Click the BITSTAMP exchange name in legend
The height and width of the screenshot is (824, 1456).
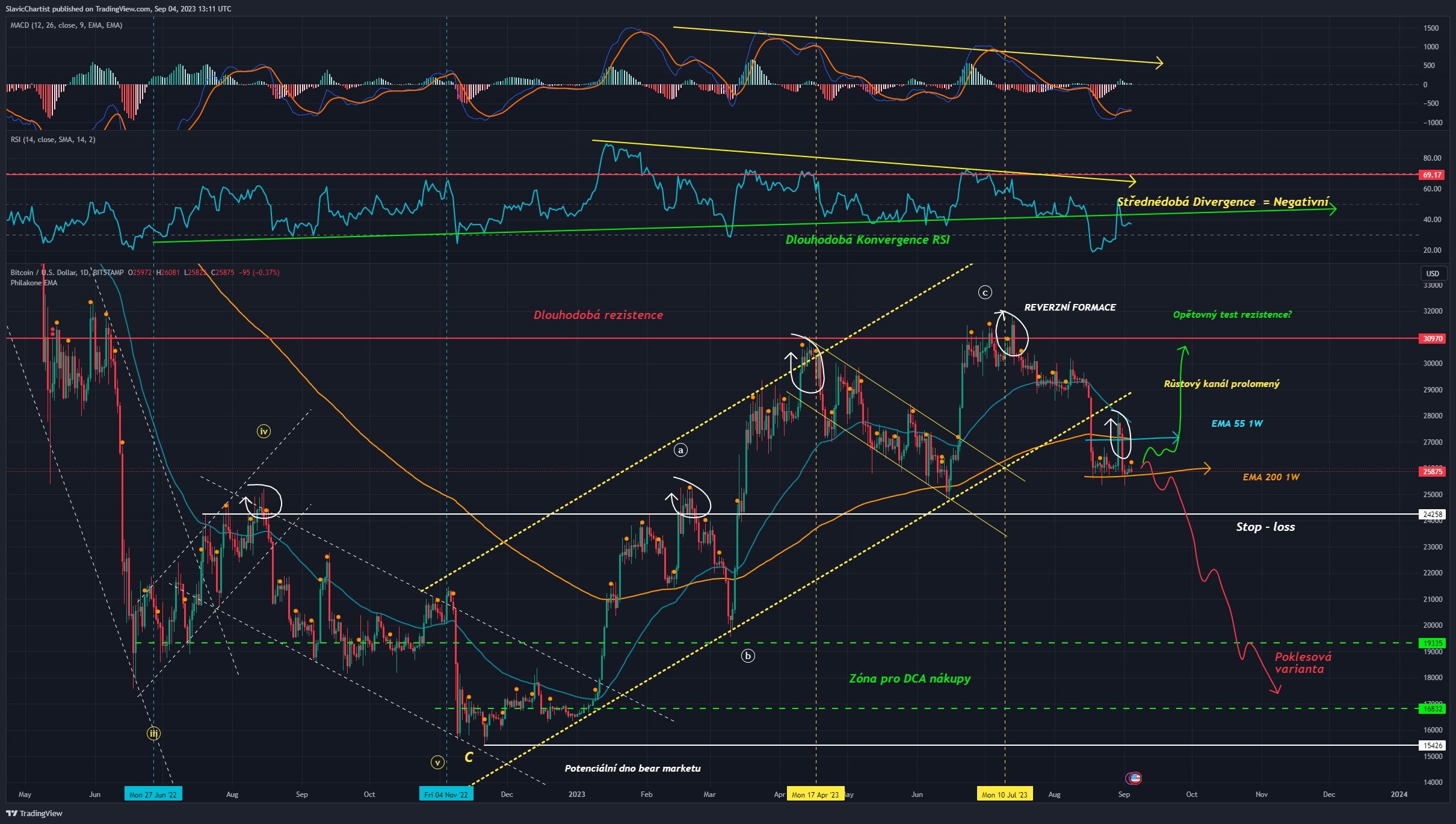(108, 273)
